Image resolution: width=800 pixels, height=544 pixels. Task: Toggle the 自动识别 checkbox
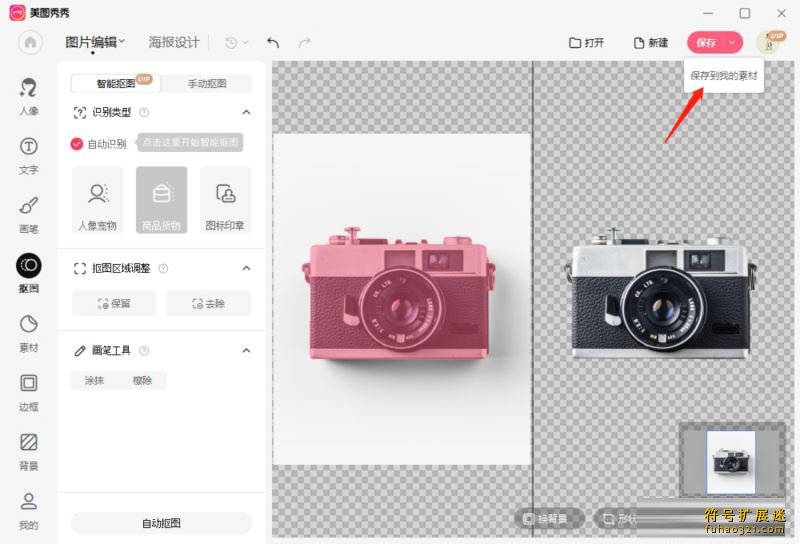click(77, 143)
